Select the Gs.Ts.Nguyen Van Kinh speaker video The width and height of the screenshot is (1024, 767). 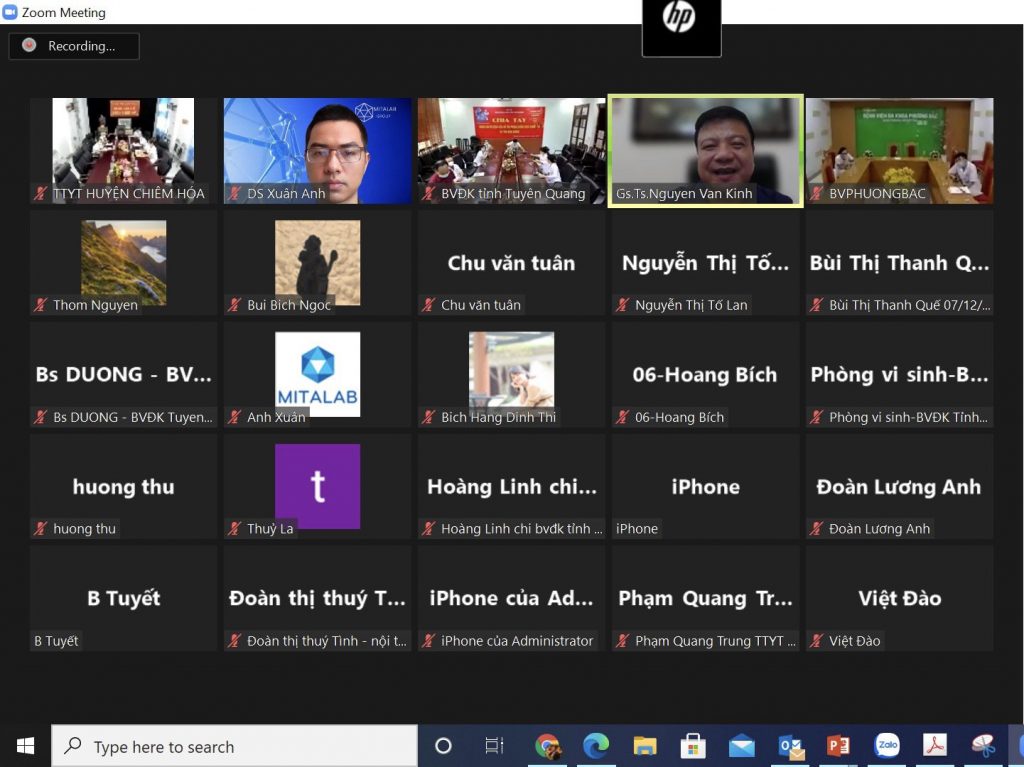pyautogui.click(x=705, y=151)
